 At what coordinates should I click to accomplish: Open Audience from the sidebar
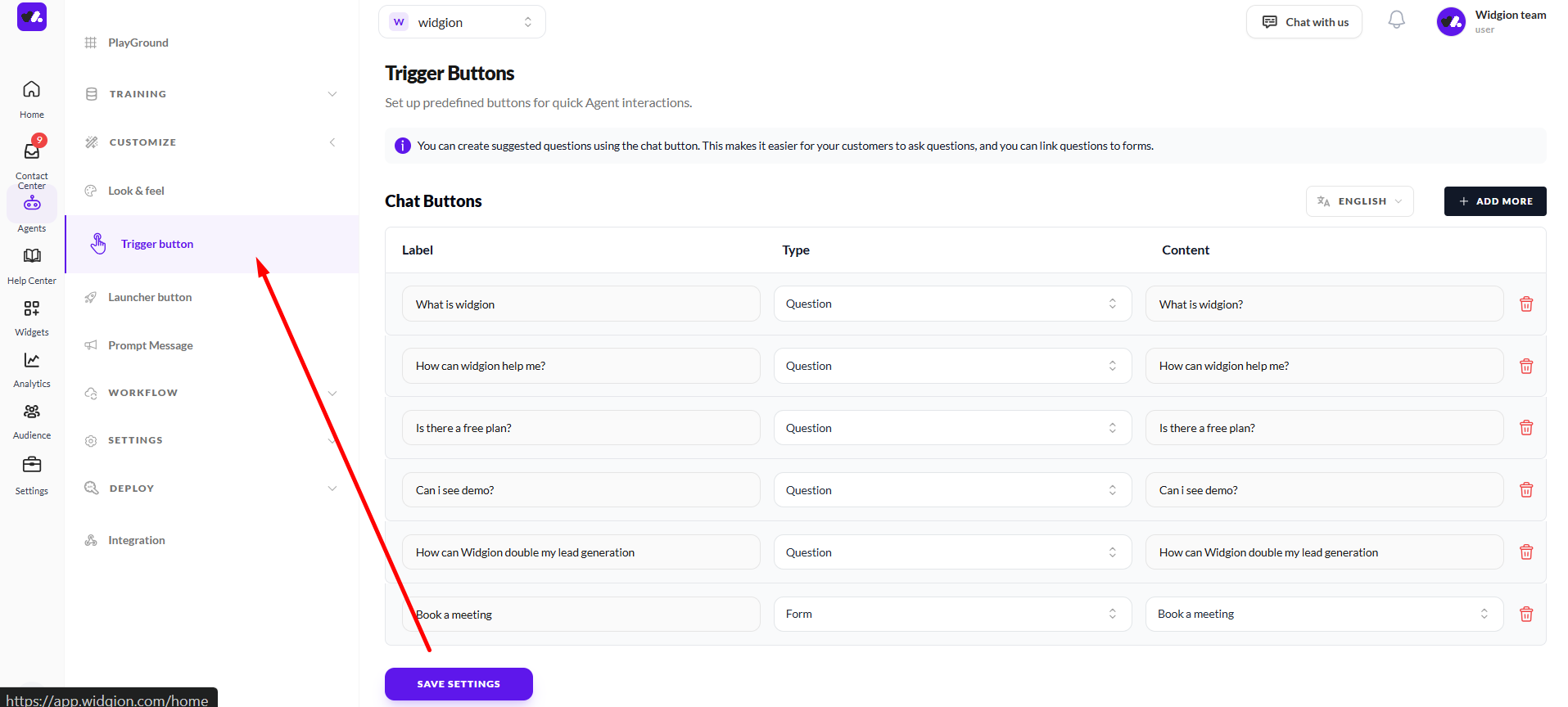(x=32, y=412)
